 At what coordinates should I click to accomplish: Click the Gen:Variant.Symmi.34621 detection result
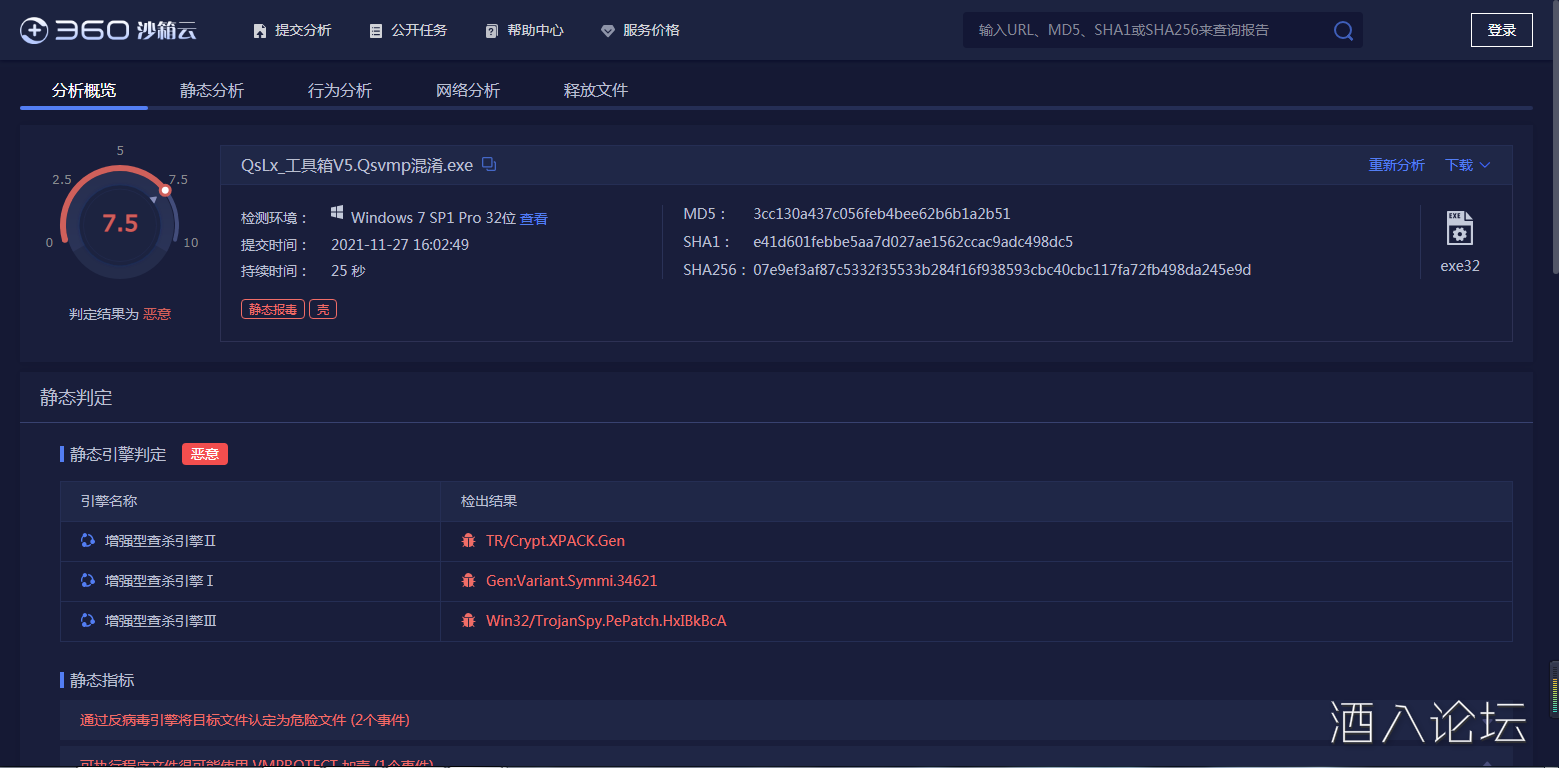[572, 581]
